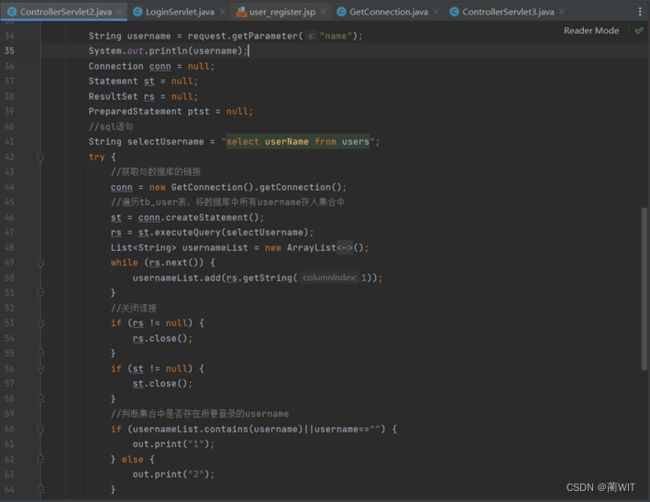
Task: Click the //sql comment on line 40
Action: point(111,126)
